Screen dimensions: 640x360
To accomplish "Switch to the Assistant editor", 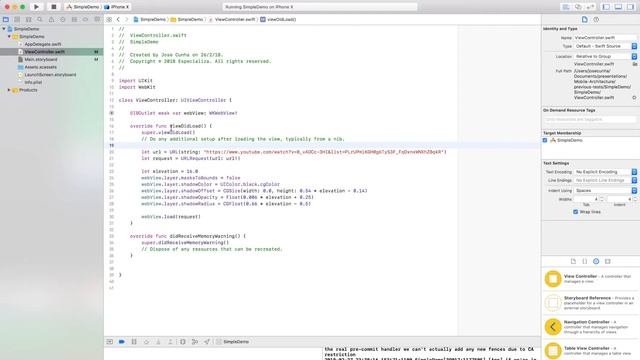I will click(578, 7).
